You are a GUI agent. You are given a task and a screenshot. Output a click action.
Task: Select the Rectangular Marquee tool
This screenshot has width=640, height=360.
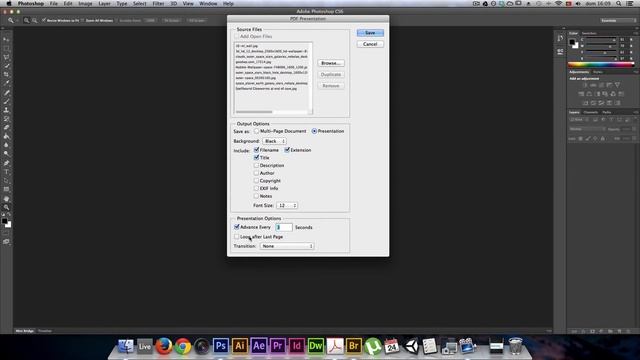[6, 48]
